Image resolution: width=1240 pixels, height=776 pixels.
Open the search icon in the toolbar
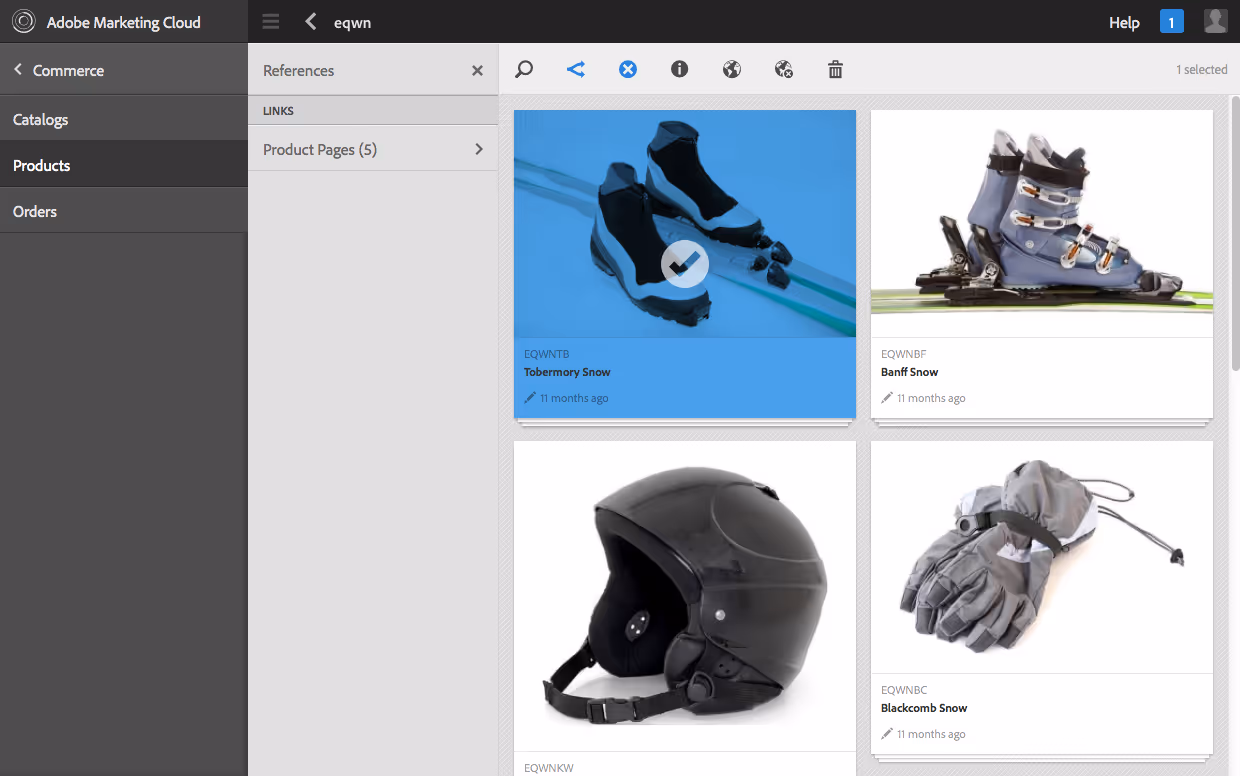(x=524, y=69)
